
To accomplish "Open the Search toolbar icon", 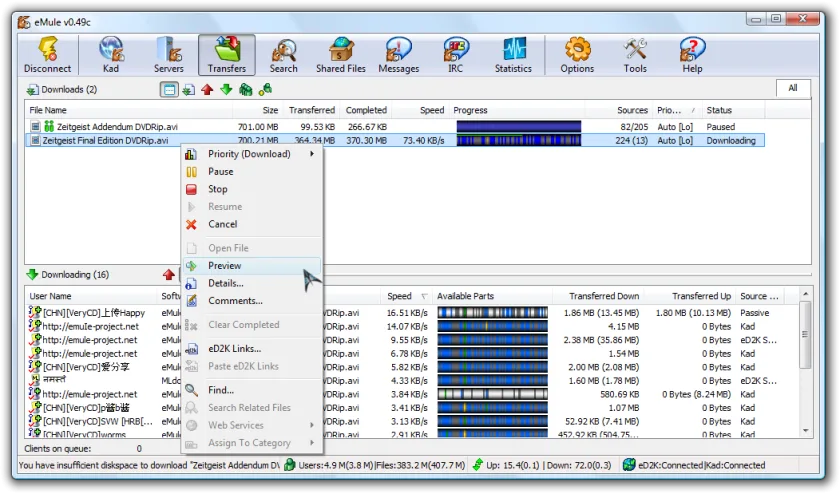I will click(283, 55).
